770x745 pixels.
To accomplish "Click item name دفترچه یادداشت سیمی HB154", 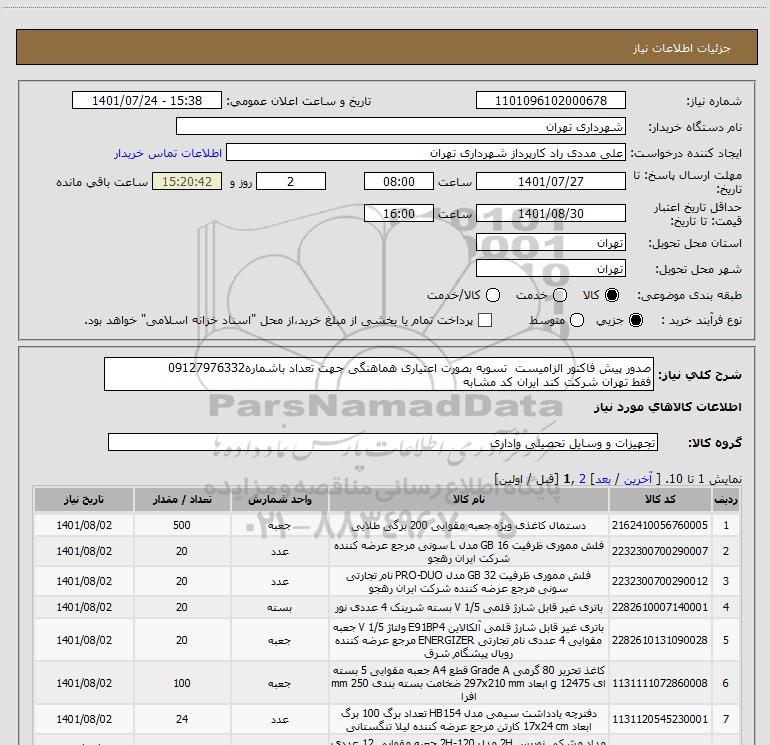I will point(468,719).
